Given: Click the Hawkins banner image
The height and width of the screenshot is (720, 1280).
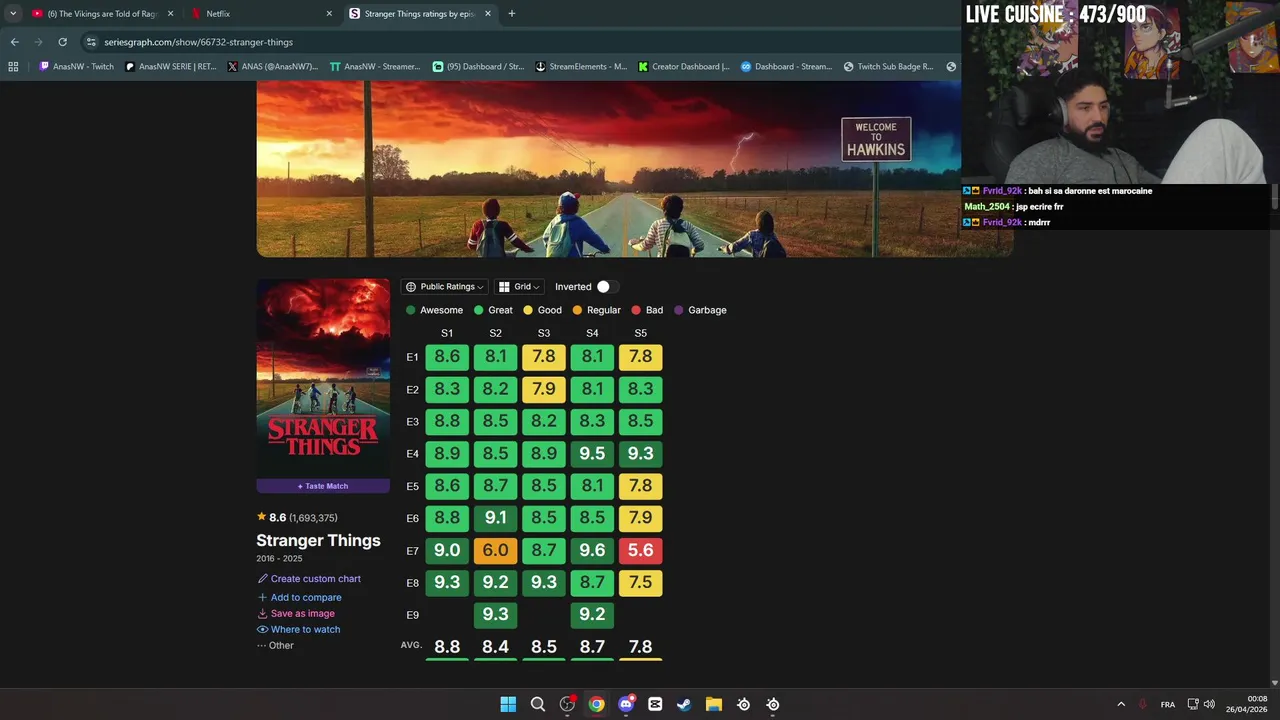Looking at the screenshot, I should point(634,169).
